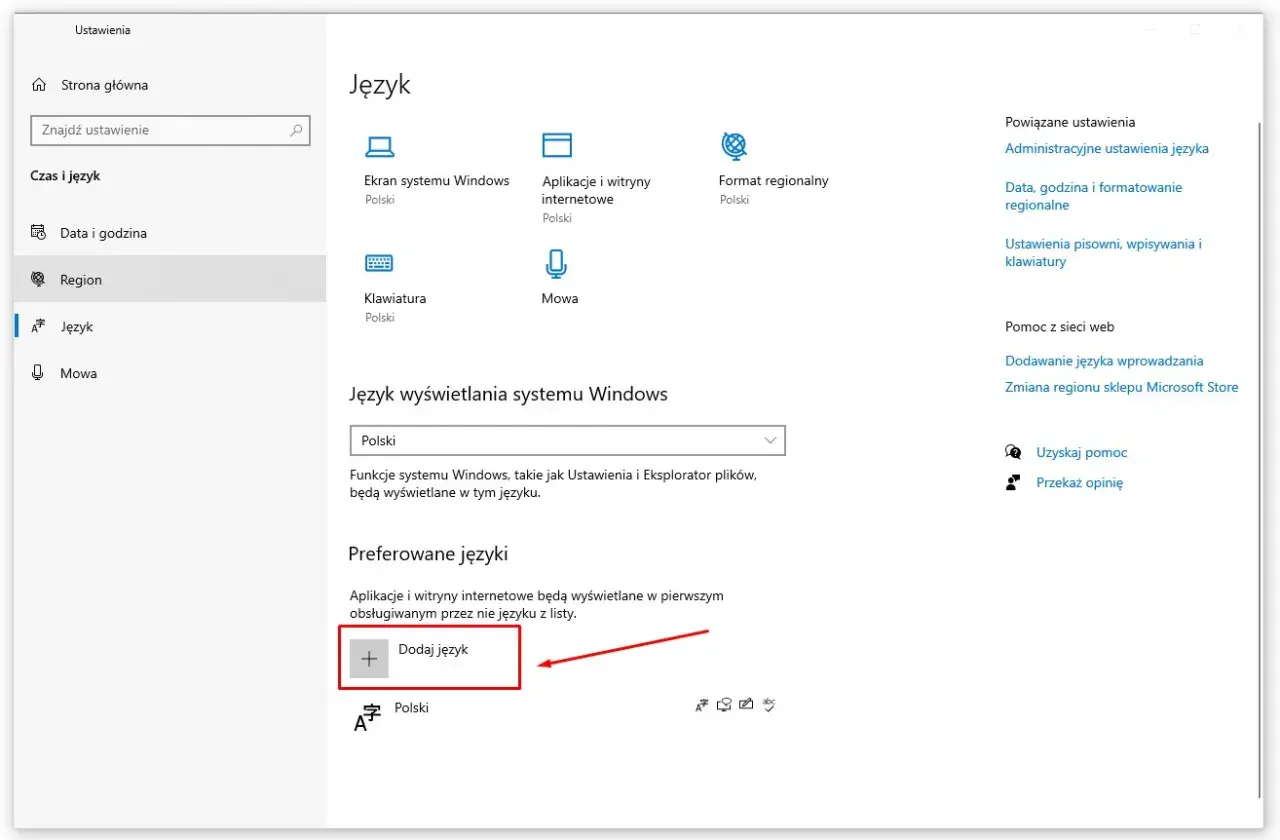Click the plus icon for Dodaj język
1280x840 pixels.
click(x=369, y=659)
